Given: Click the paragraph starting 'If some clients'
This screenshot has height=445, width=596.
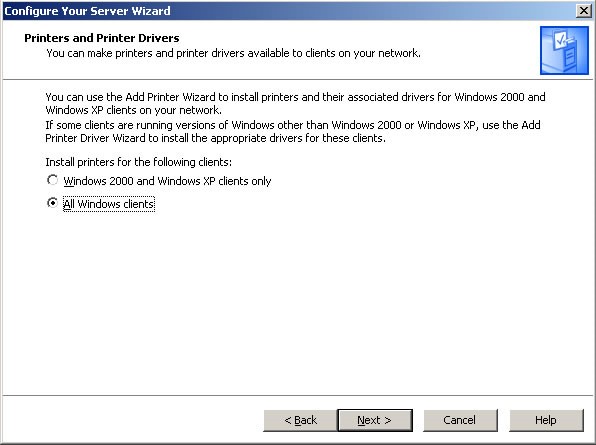Looking at the screenshot, I should coord(293,131).
